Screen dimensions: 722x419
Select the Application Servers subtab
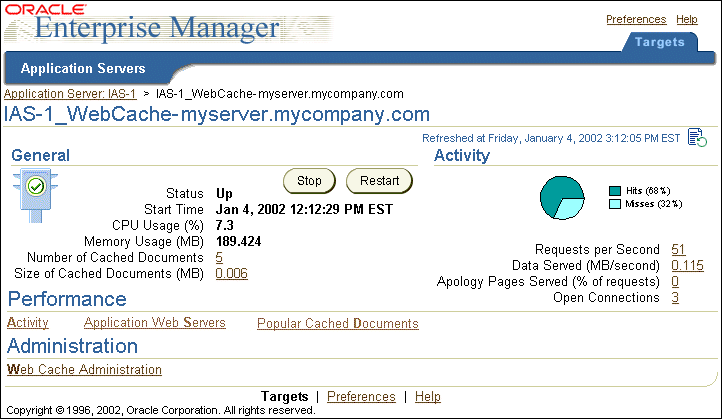(x=83, y=69)
